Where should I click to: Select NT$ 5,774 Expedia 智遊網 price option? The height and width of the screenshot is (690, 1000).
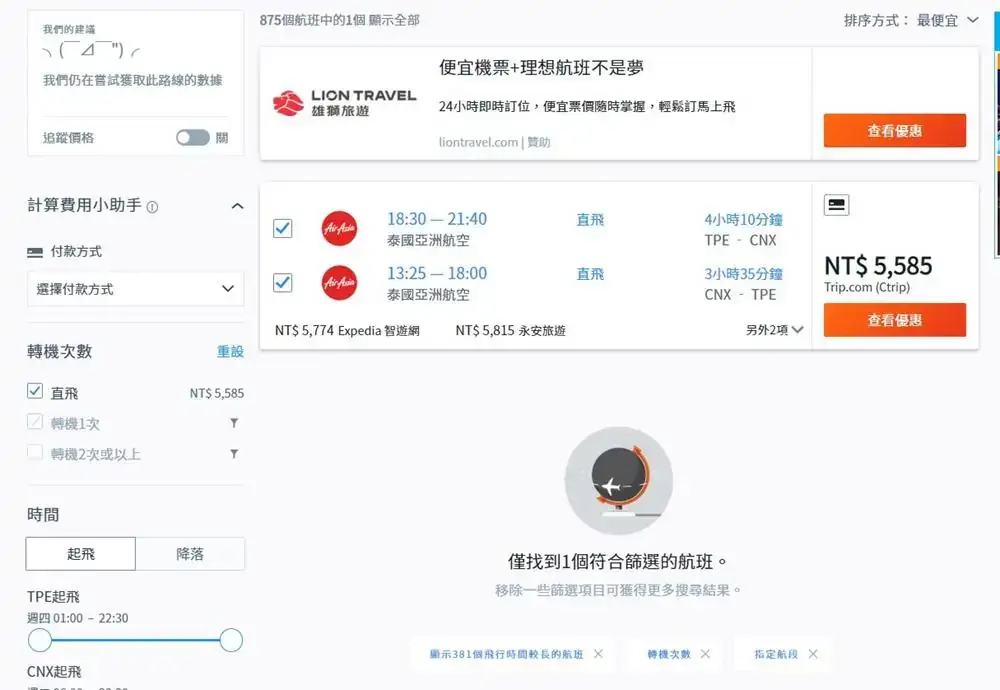[x=347, y=330]
